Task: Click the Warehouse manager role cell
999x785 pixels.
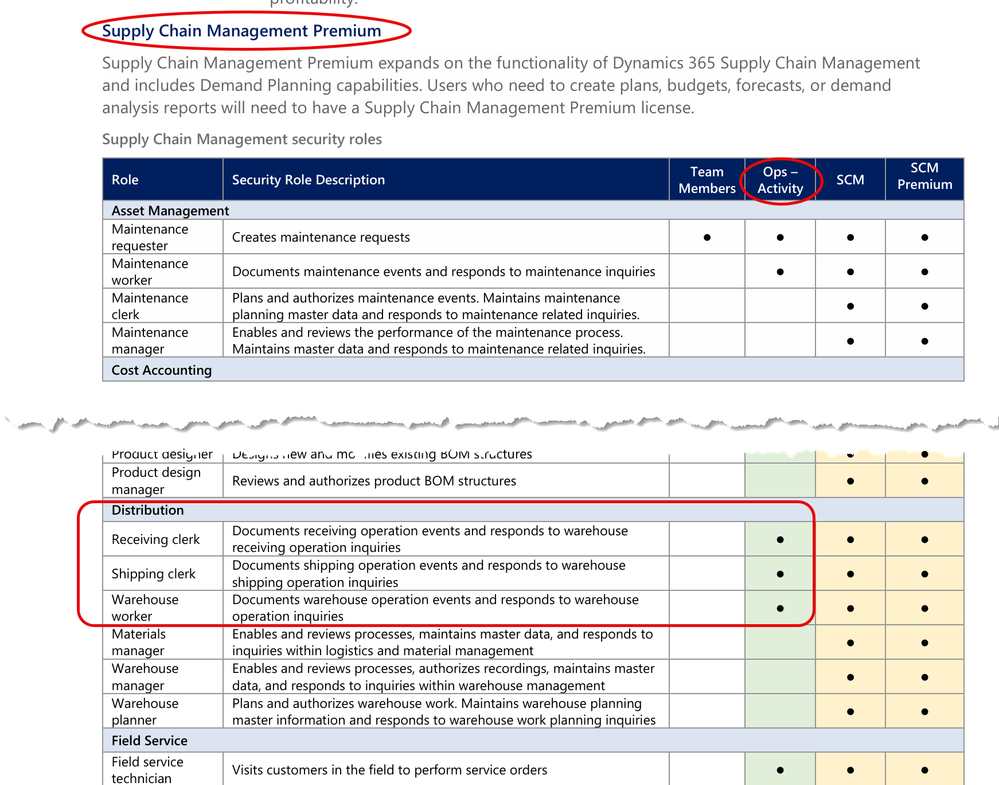Action: tap(162, 677)
